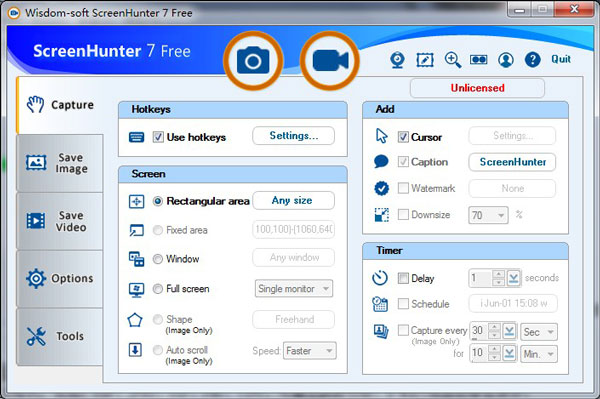Click the Auto scroll down-arrow icon
The width and height of the screenshot is (600, 399).
[135, 350]
